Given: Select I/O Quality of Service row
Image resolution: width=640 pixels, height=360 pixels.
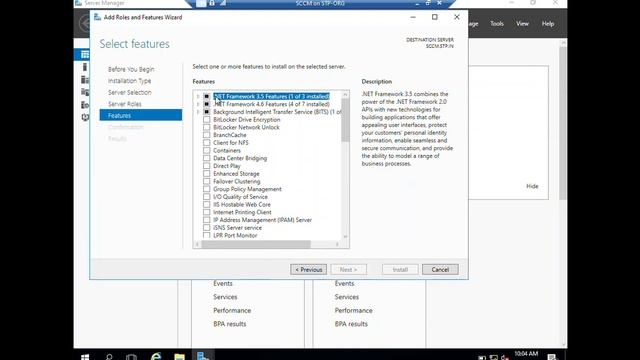Looking at the screenshot, I should 240,197.
